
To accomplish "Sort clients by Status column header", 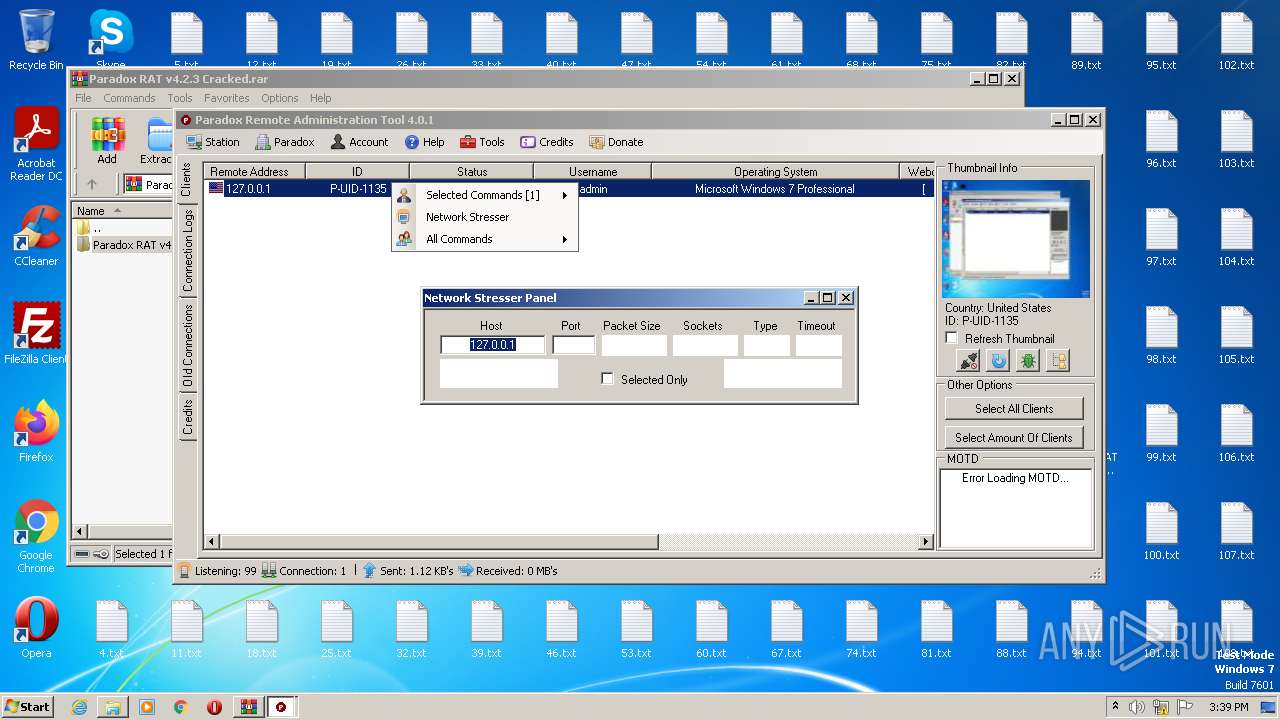I will pos(472,172).
